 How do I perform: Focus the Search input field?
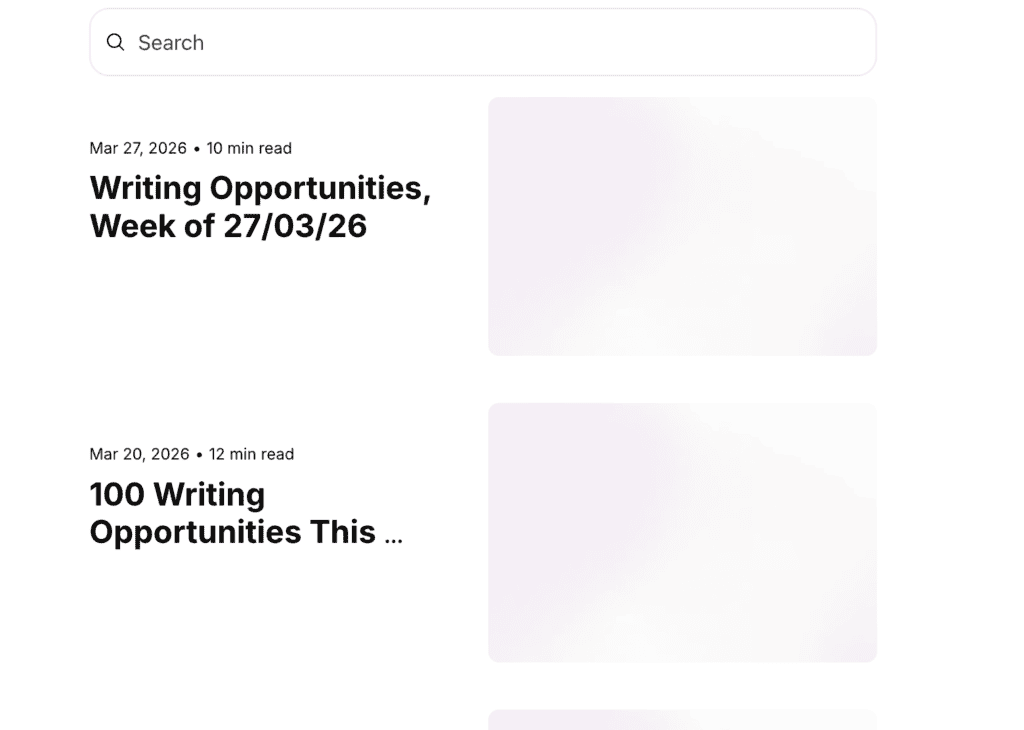point(480,42)
